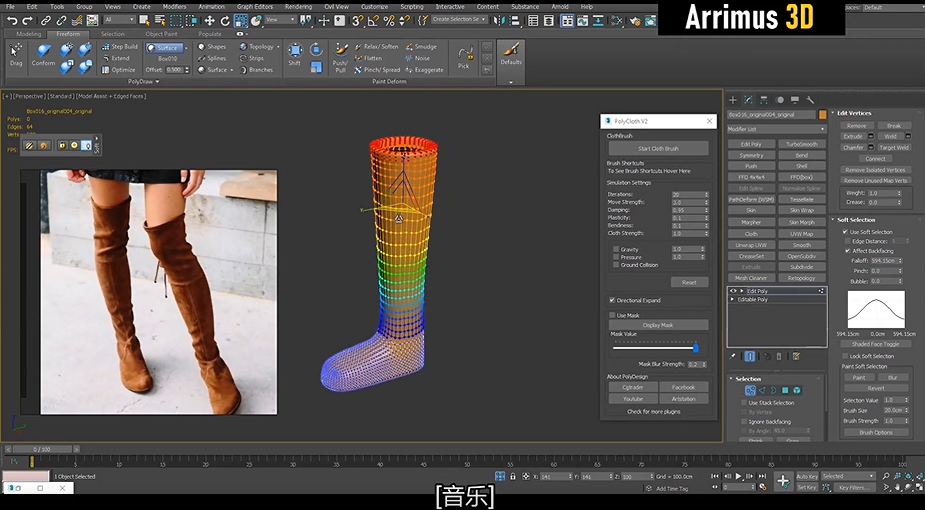Click the object color swatch
925x510 pixels.
[822, 114]
